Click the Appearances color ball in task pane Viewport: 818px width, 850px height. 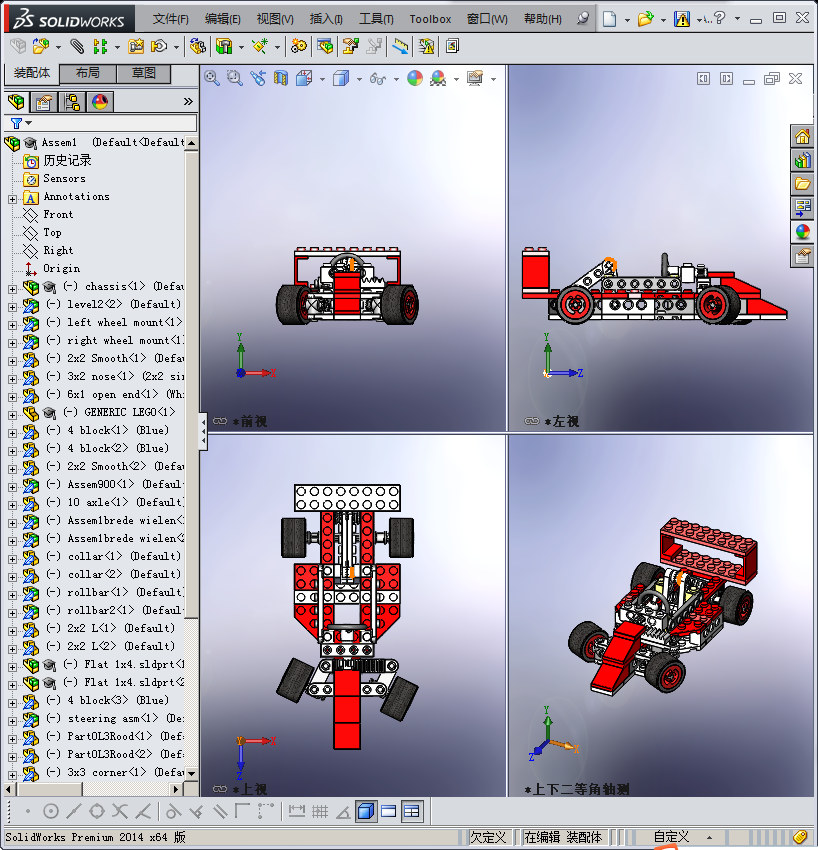(x=802, y=232)
